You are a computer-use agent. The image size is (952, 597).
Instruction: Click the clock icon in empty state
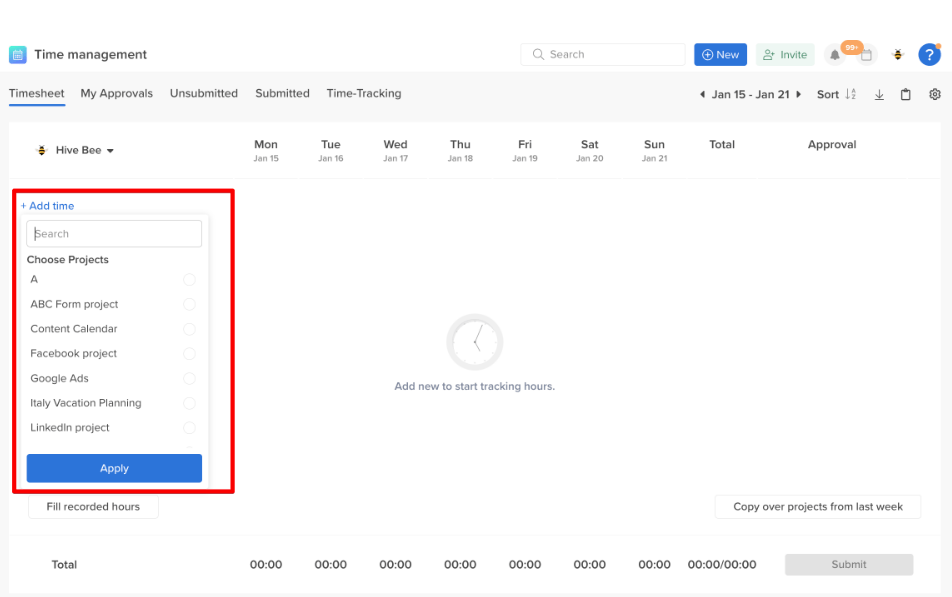475,342
